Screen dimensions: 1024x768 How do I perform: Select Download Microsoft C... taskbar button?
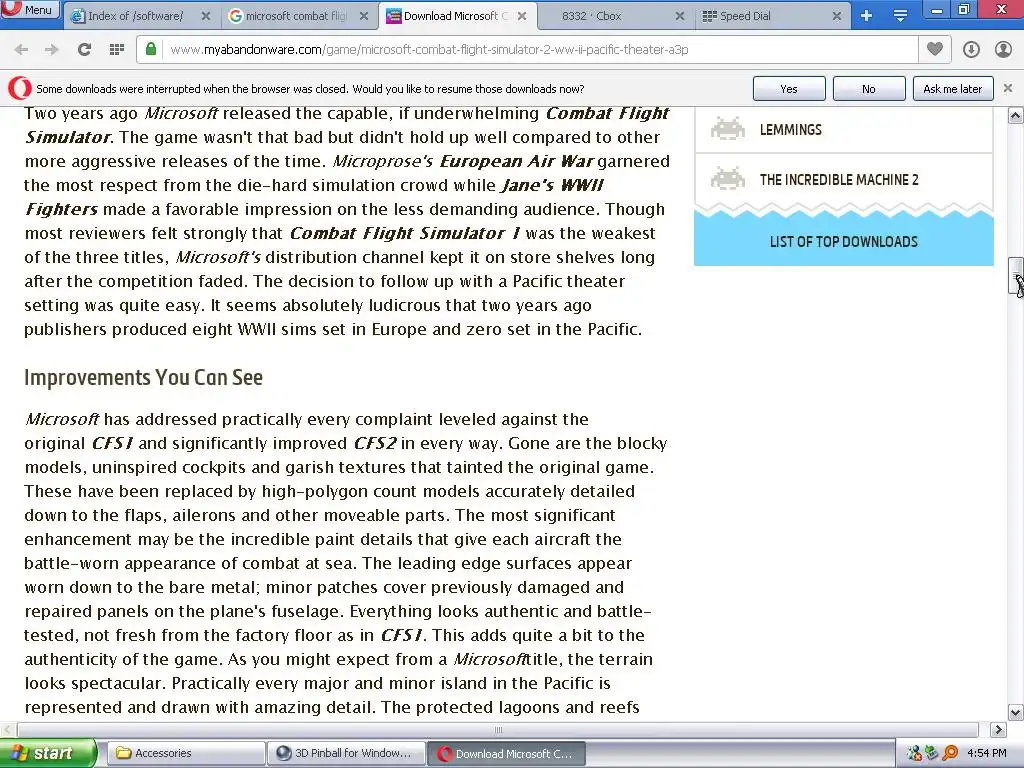coord(506,753)
